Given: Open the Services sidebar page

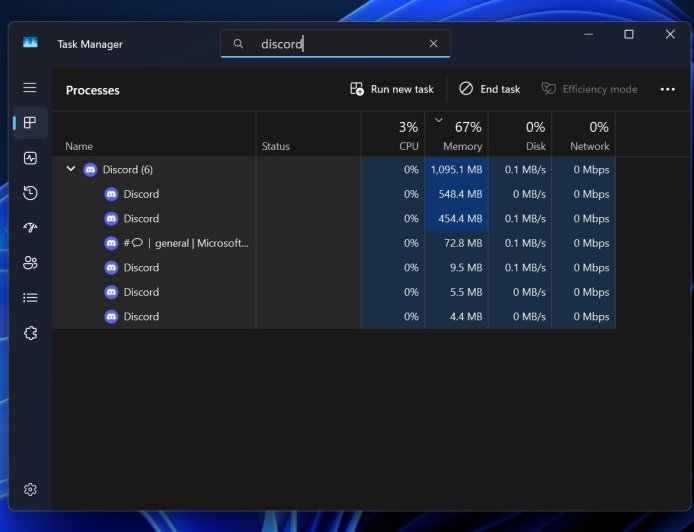Looking at the screenshot, I should [x=30, y=333].
